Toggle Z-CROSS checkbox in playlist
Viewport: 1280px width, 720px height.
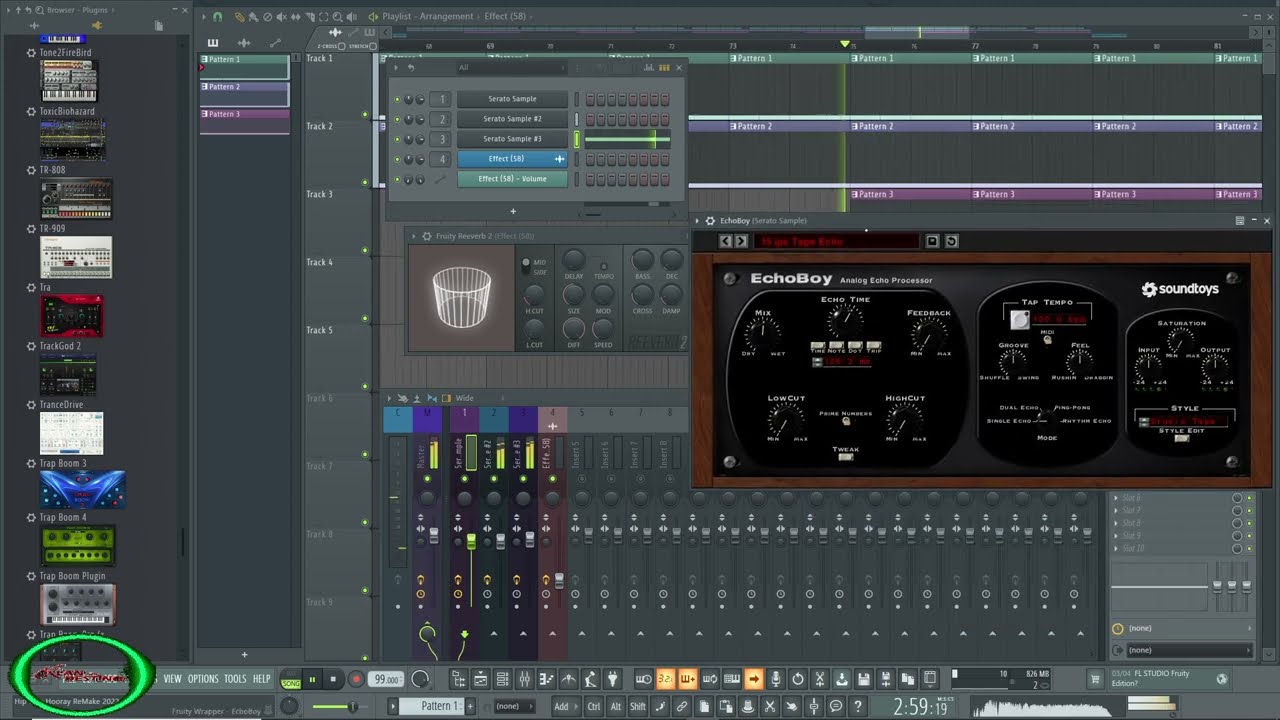341,46
